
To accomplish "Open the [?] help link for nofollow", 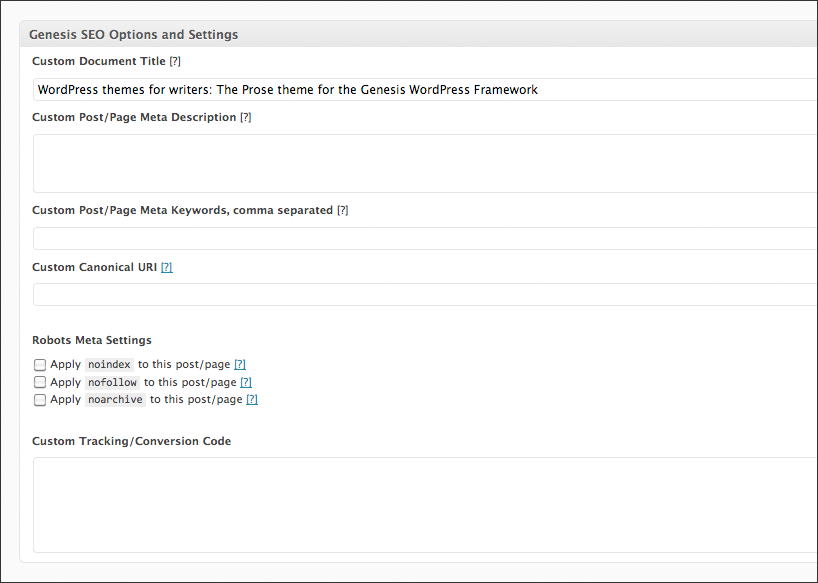I will (x=246, y=382).
